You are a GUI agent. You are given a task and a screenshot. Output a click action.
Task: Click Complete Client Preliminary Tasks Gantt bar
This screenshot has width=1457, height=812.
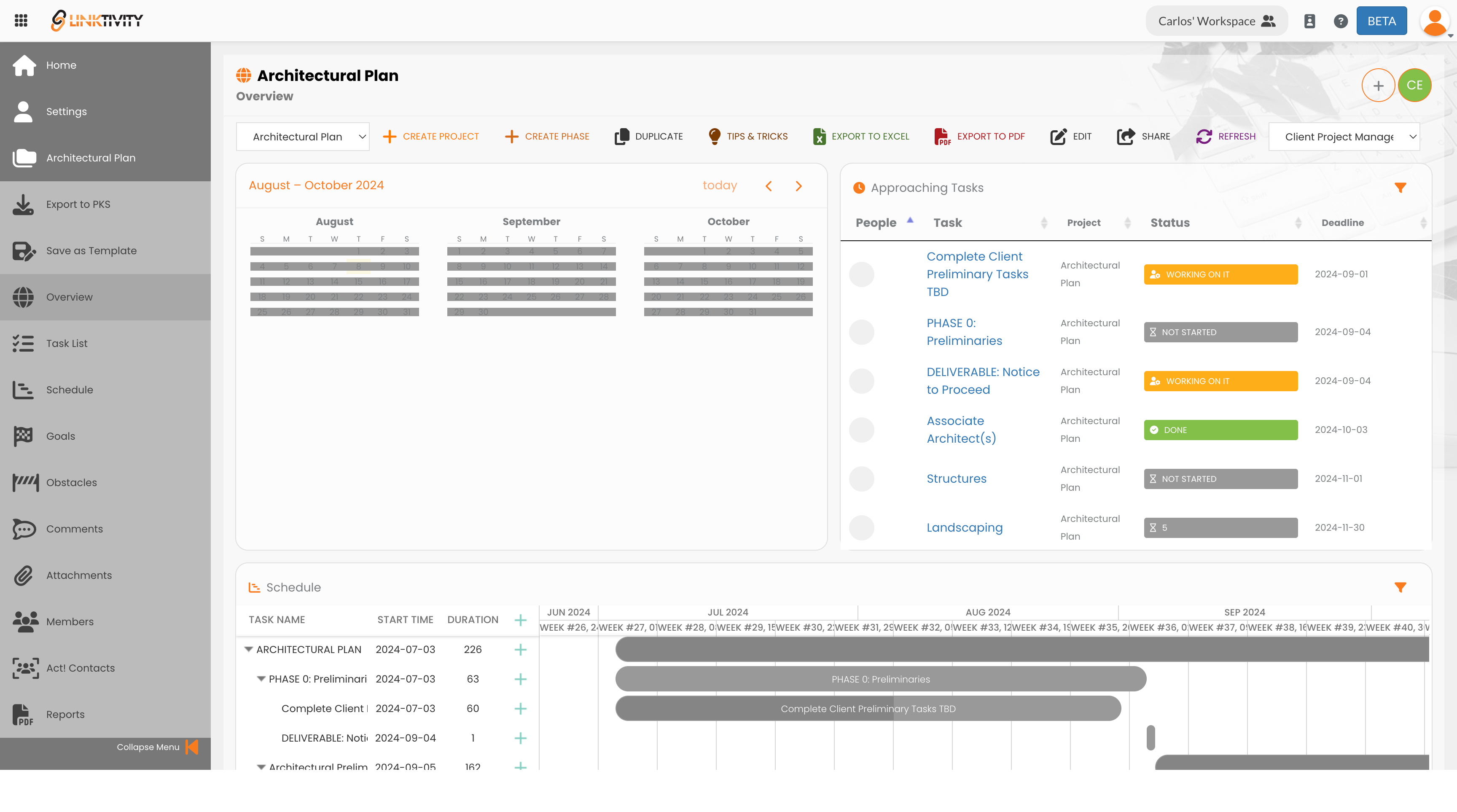coord(868,709)
